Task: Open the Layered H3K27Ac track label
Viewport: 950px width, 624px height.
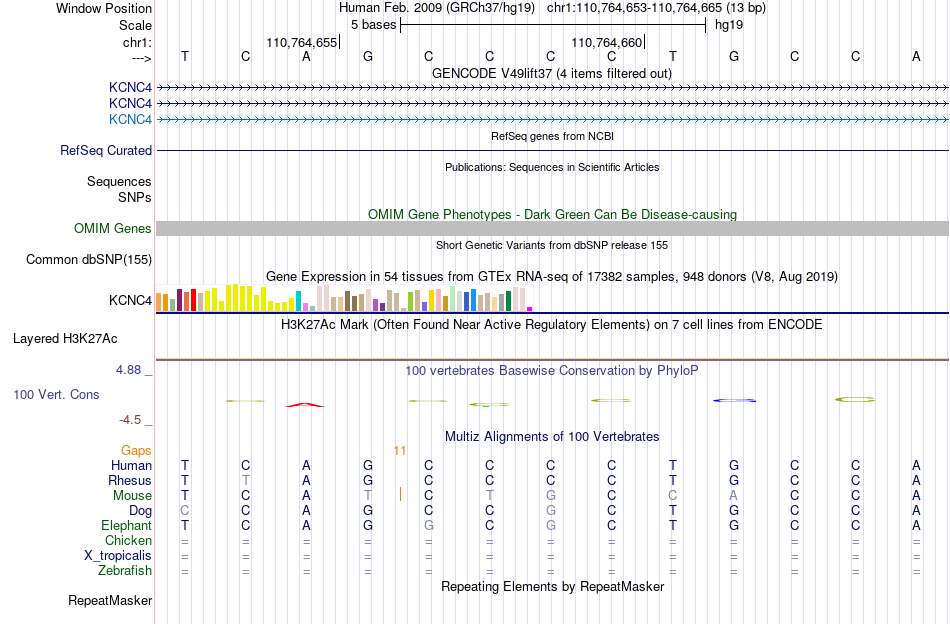Action: 65,339
